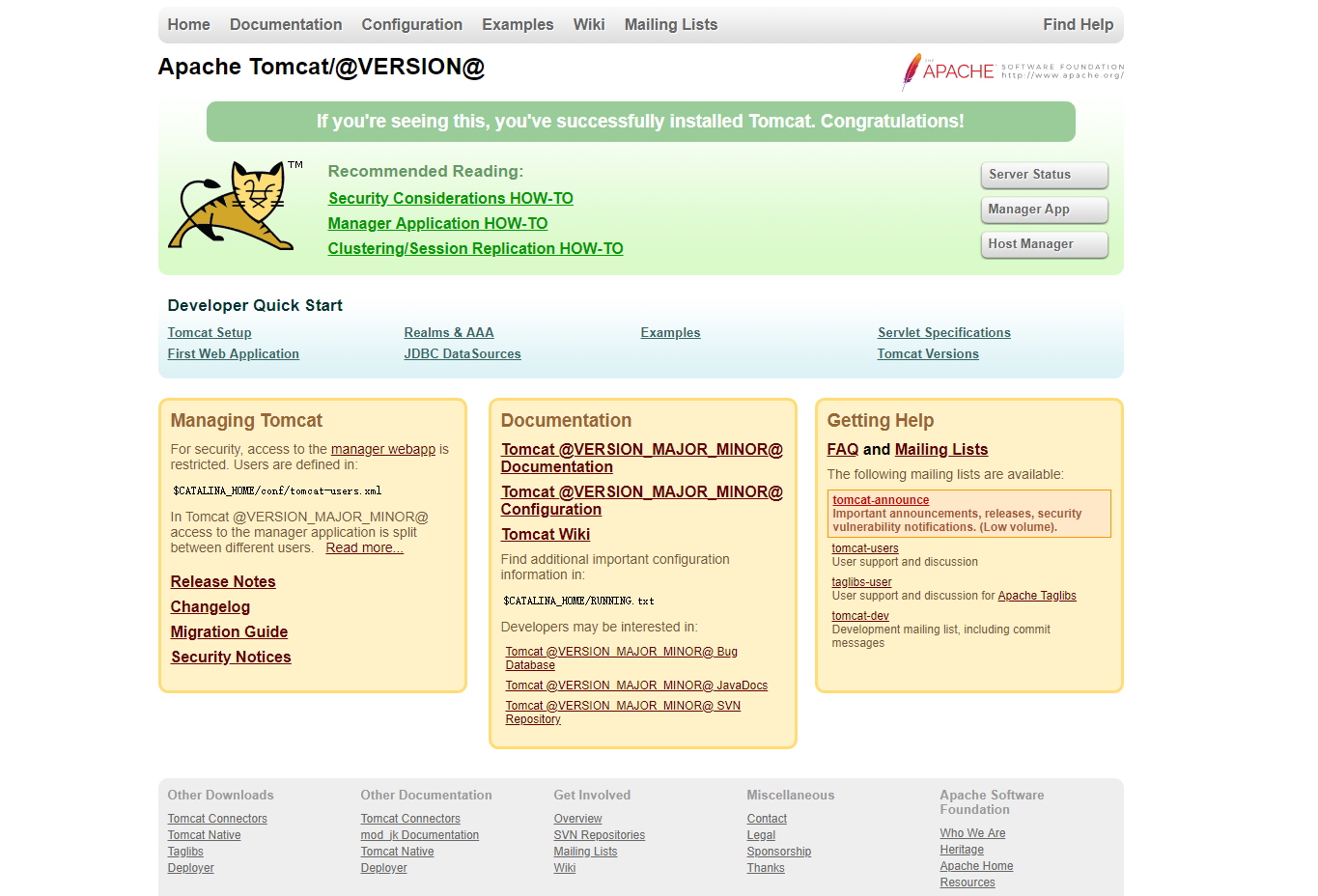1318x896 pixels.
Task: Open the Heritage link
Action: 962,850
